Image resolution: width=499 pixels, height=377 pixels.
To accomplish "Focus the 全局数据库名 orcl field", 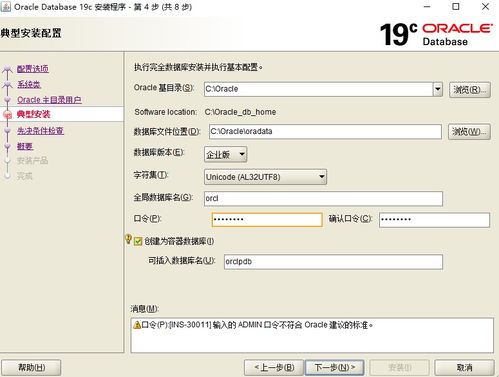I will tap(323, 198).
